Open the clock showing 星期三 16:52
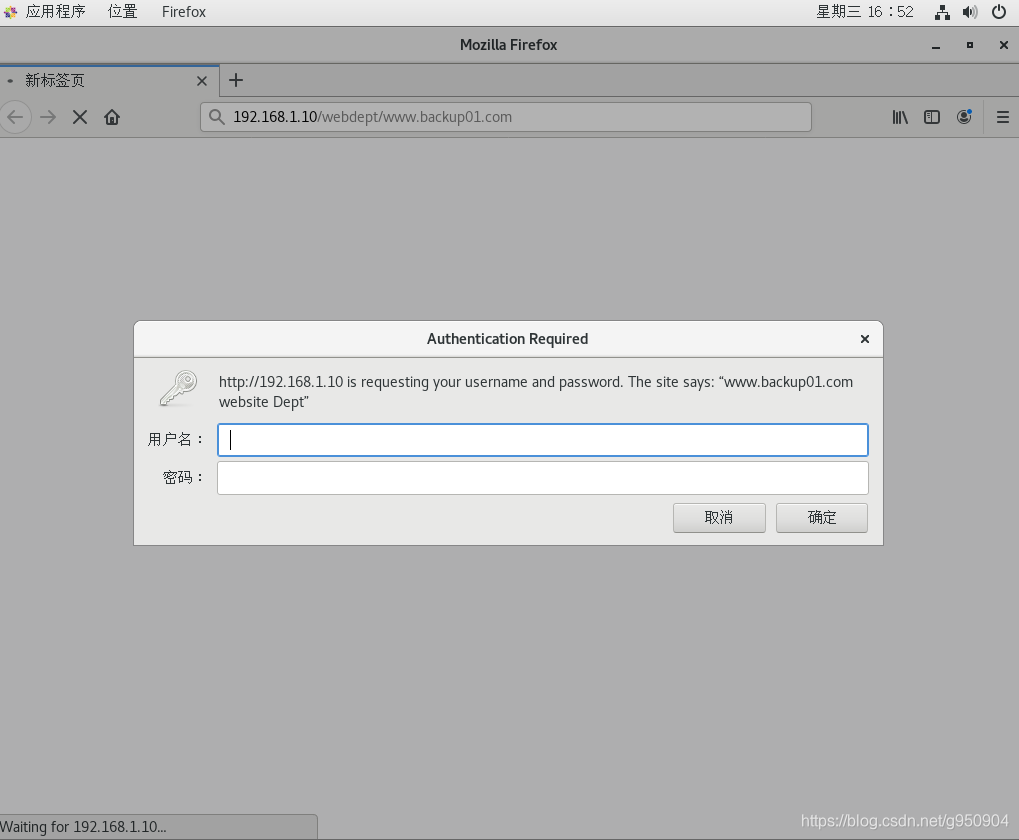 point(865,12)
